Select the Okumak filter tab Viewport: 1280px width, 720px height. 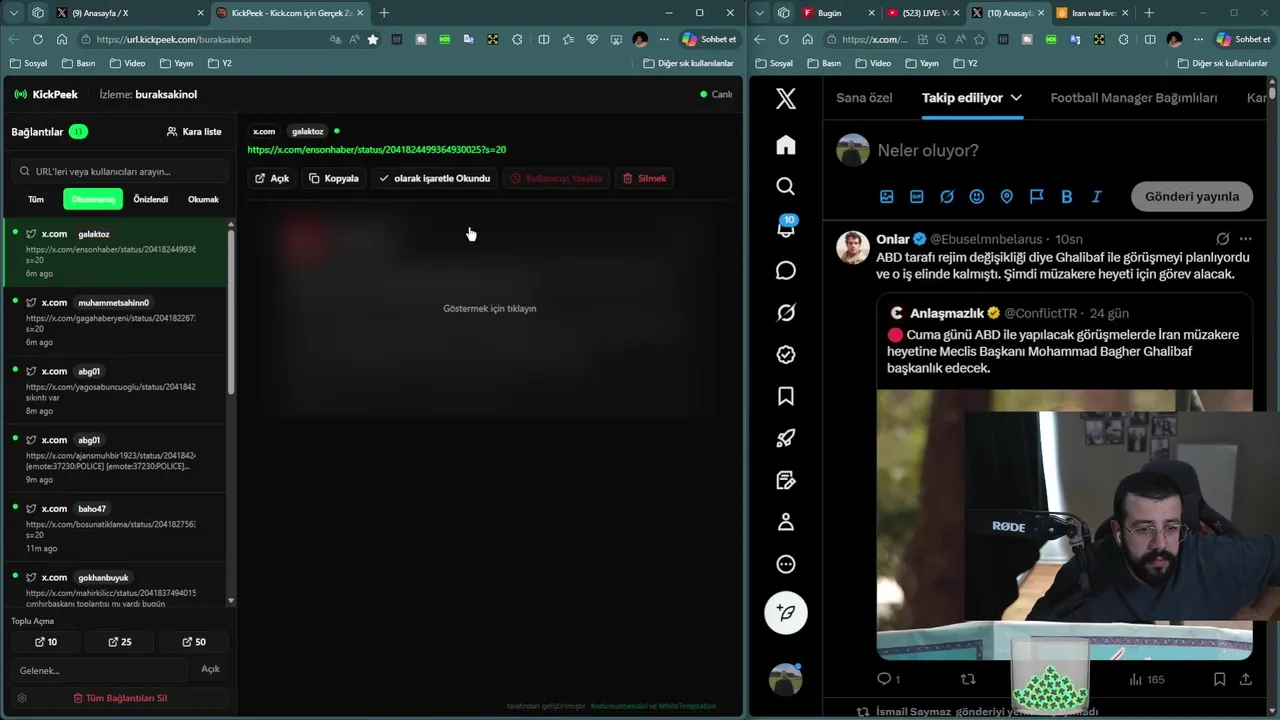pos(203,199)
